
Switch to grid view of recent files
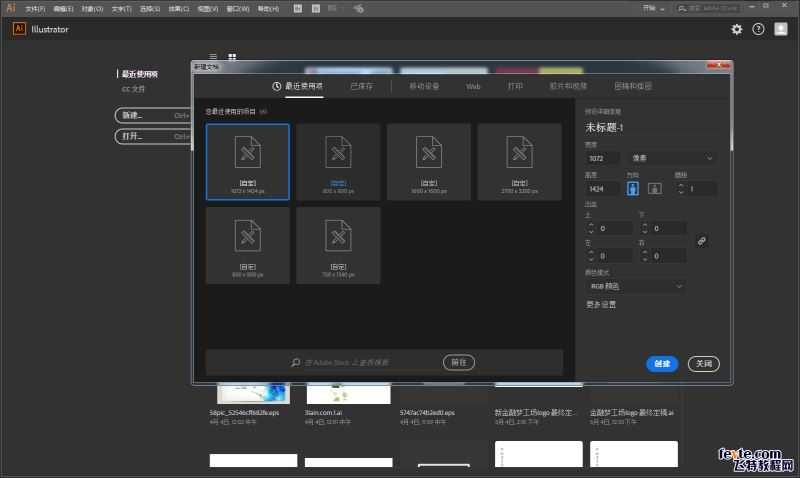232,57
